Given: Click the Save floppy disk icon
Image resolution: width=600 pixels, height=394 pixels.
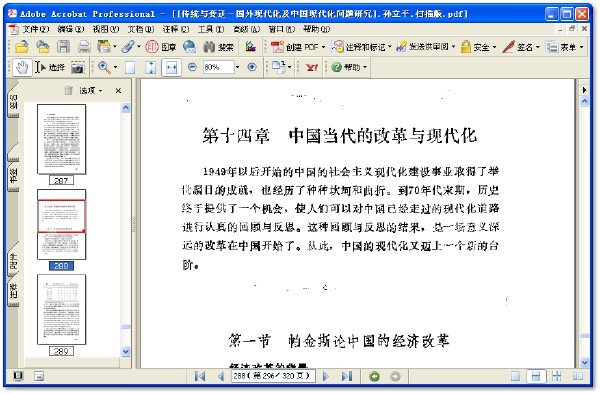Looking at the screenshot, I should click(x=64, y=47).
